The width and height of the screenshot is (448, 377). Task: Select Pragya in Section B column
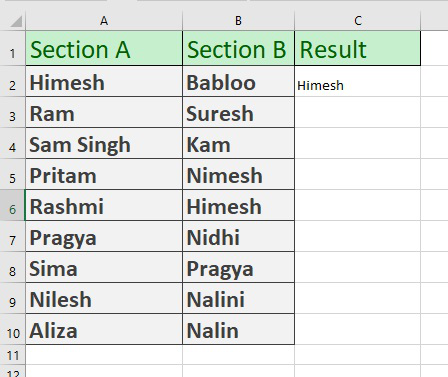[x=238, y=267]
